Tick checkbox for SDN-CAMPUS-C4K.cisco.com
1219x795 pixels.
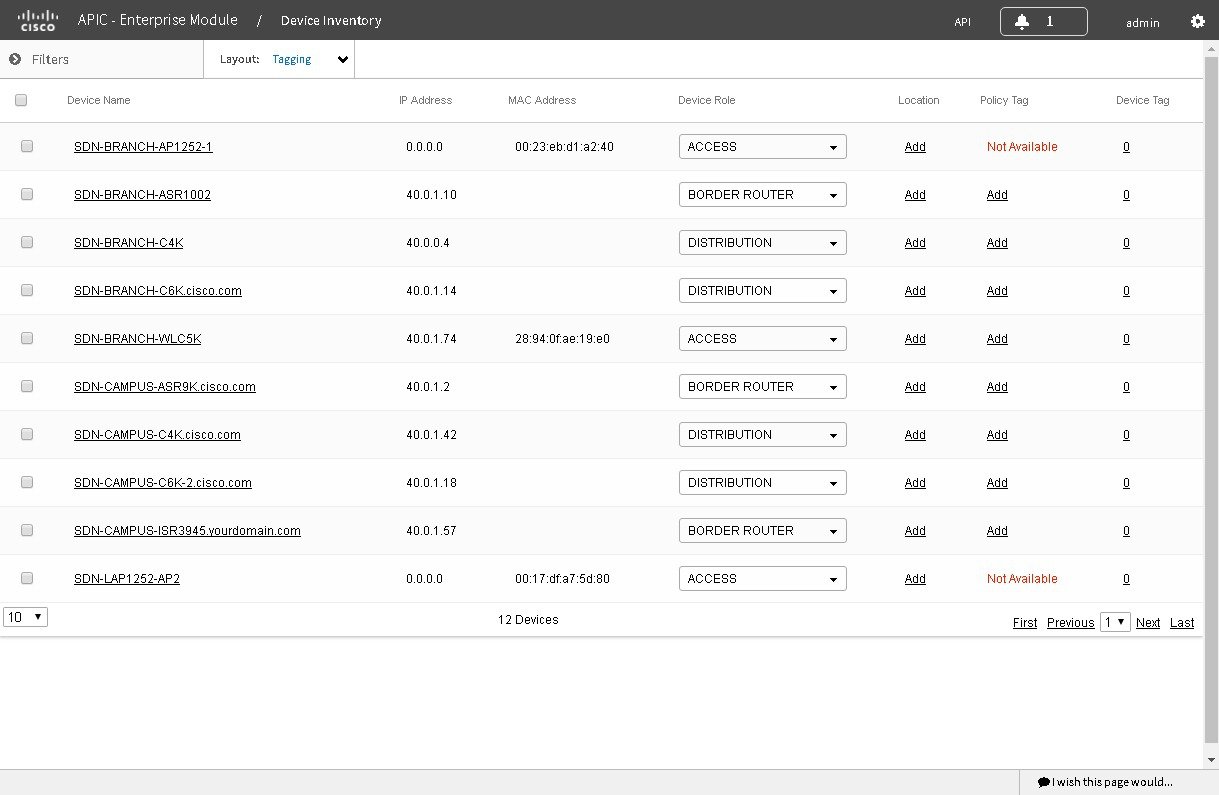[x=27, y=434]
